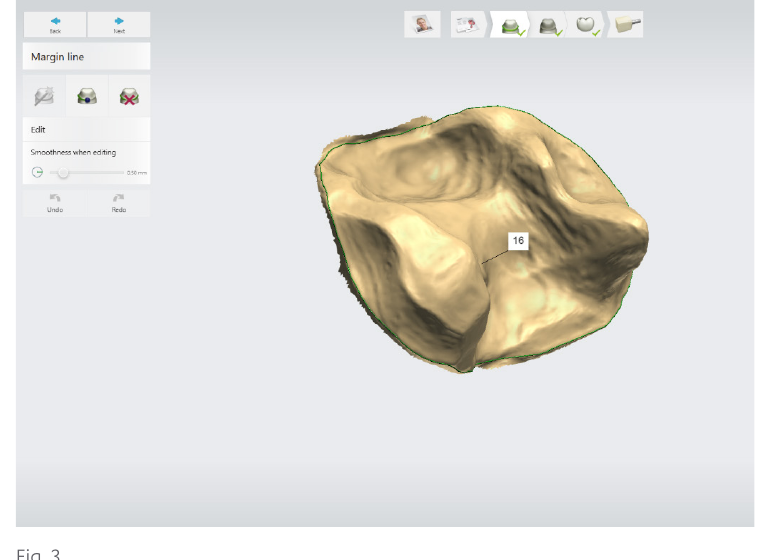Click the 3D tooth preparation model
The height and width of the screenshot is (560, 780).
481,239
